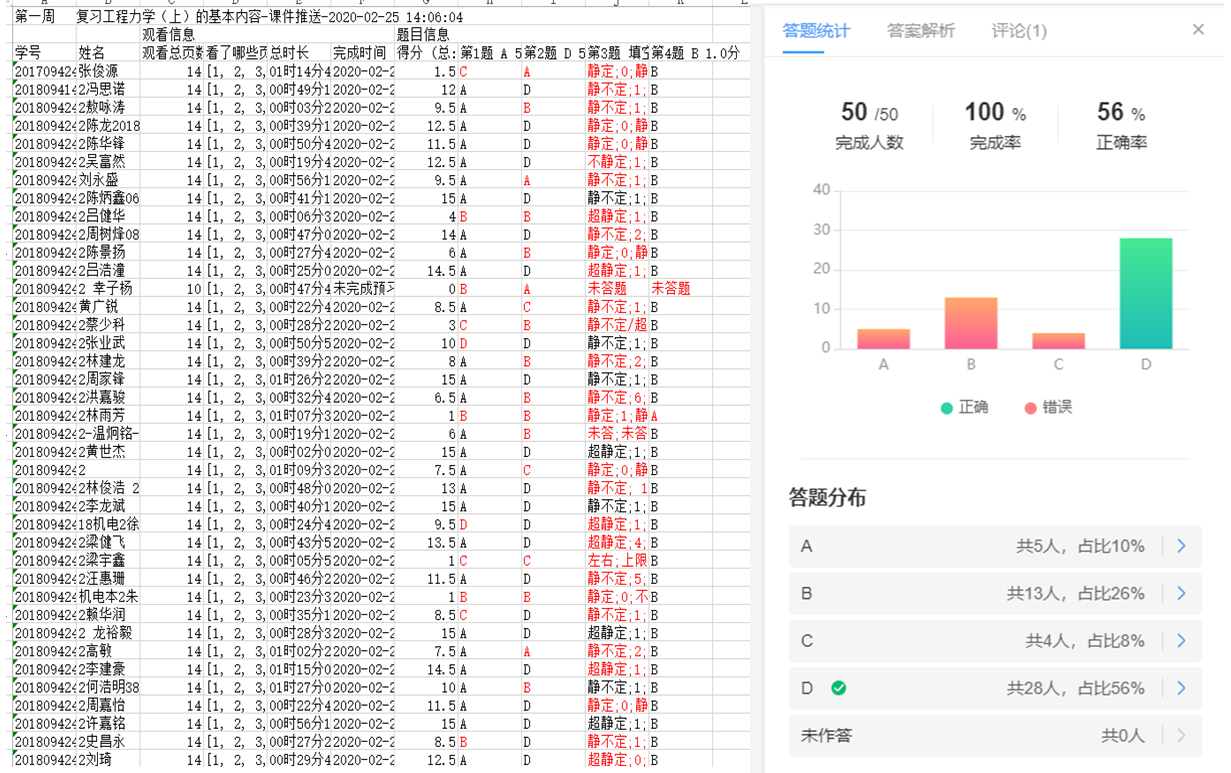The image size is (1231, 773).
Task: Open the 评论(1) tab
Action: pyautogui.click(x=1019, y=31)
